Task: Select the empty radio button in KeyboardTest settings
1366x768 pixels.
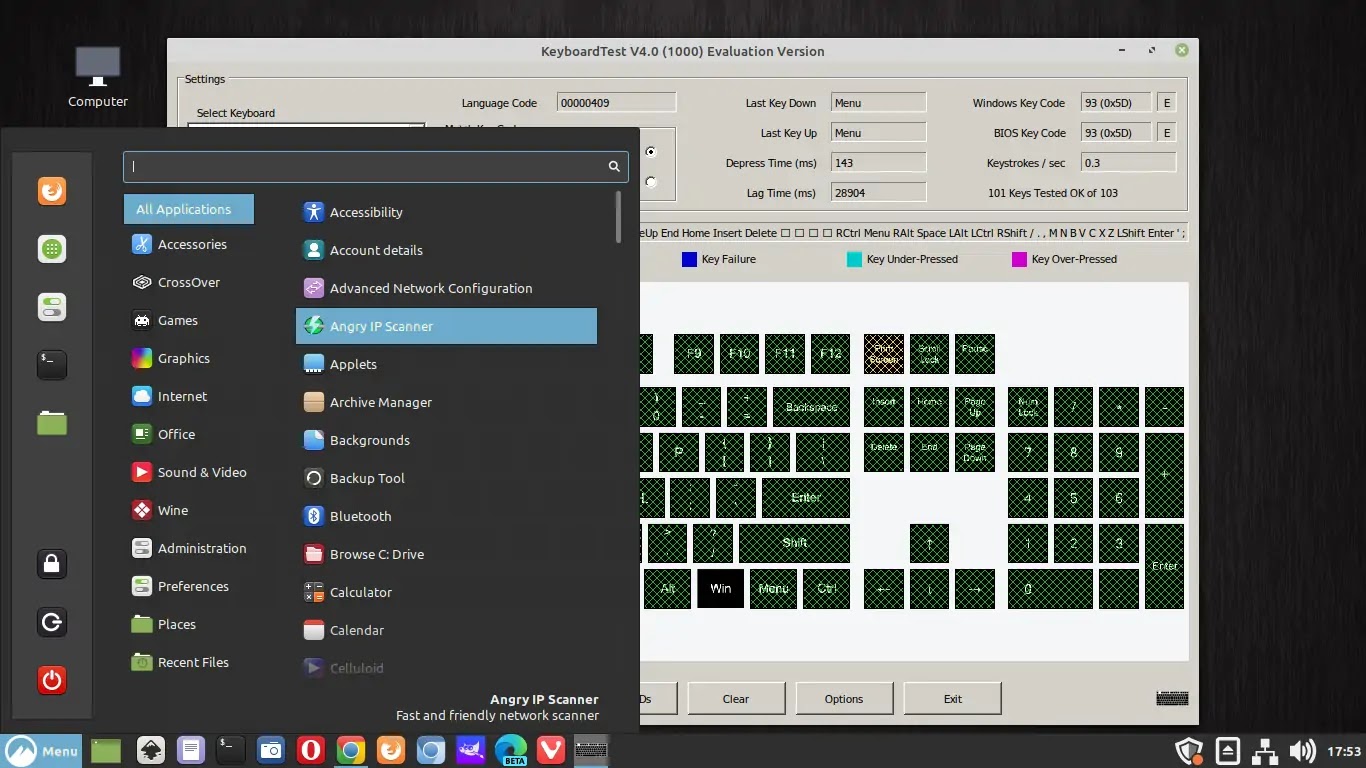Action: 651,182
